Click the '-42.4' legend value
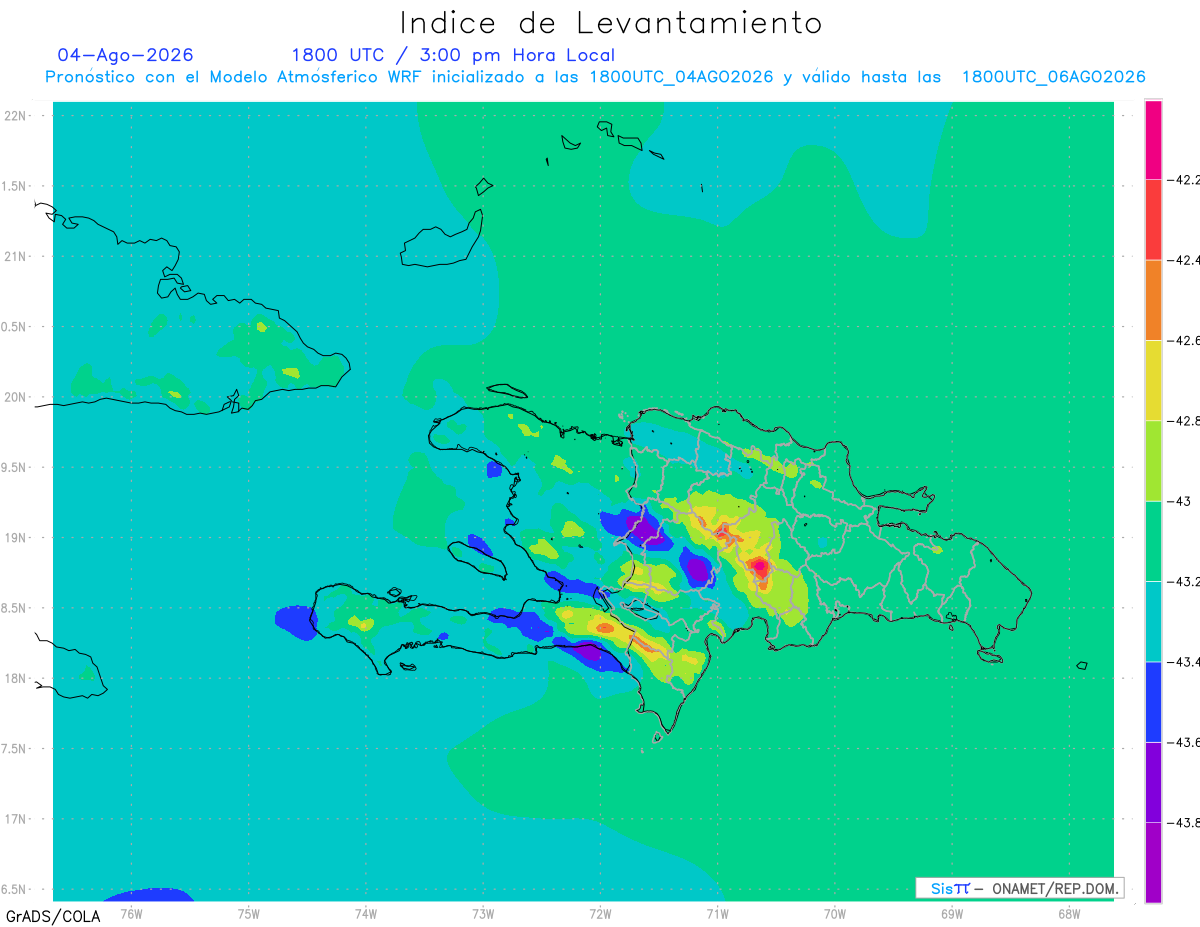Image resolution: width=1200 pixels, height=927 pixels. [x=1184, y=260]
